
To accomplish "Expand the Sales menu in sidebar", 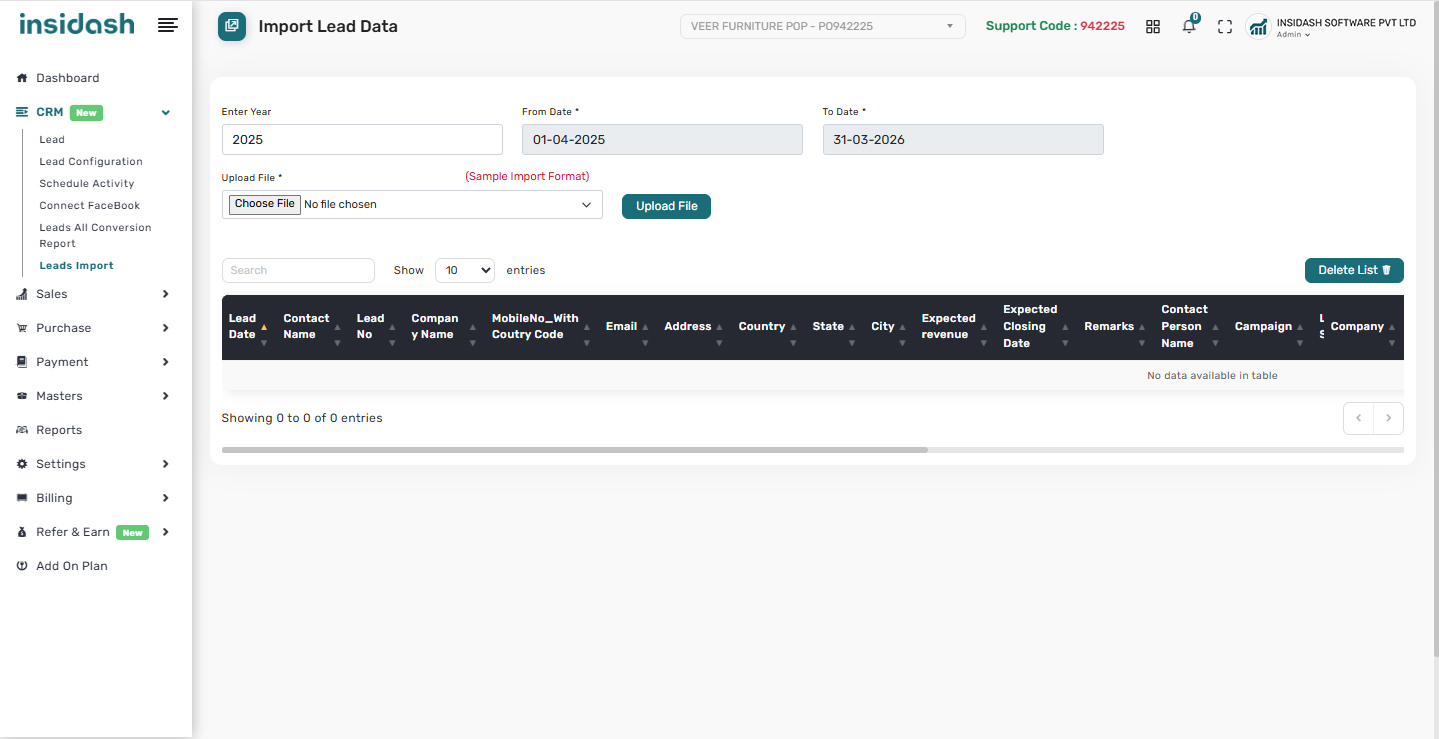I will (x=52, y=294).
